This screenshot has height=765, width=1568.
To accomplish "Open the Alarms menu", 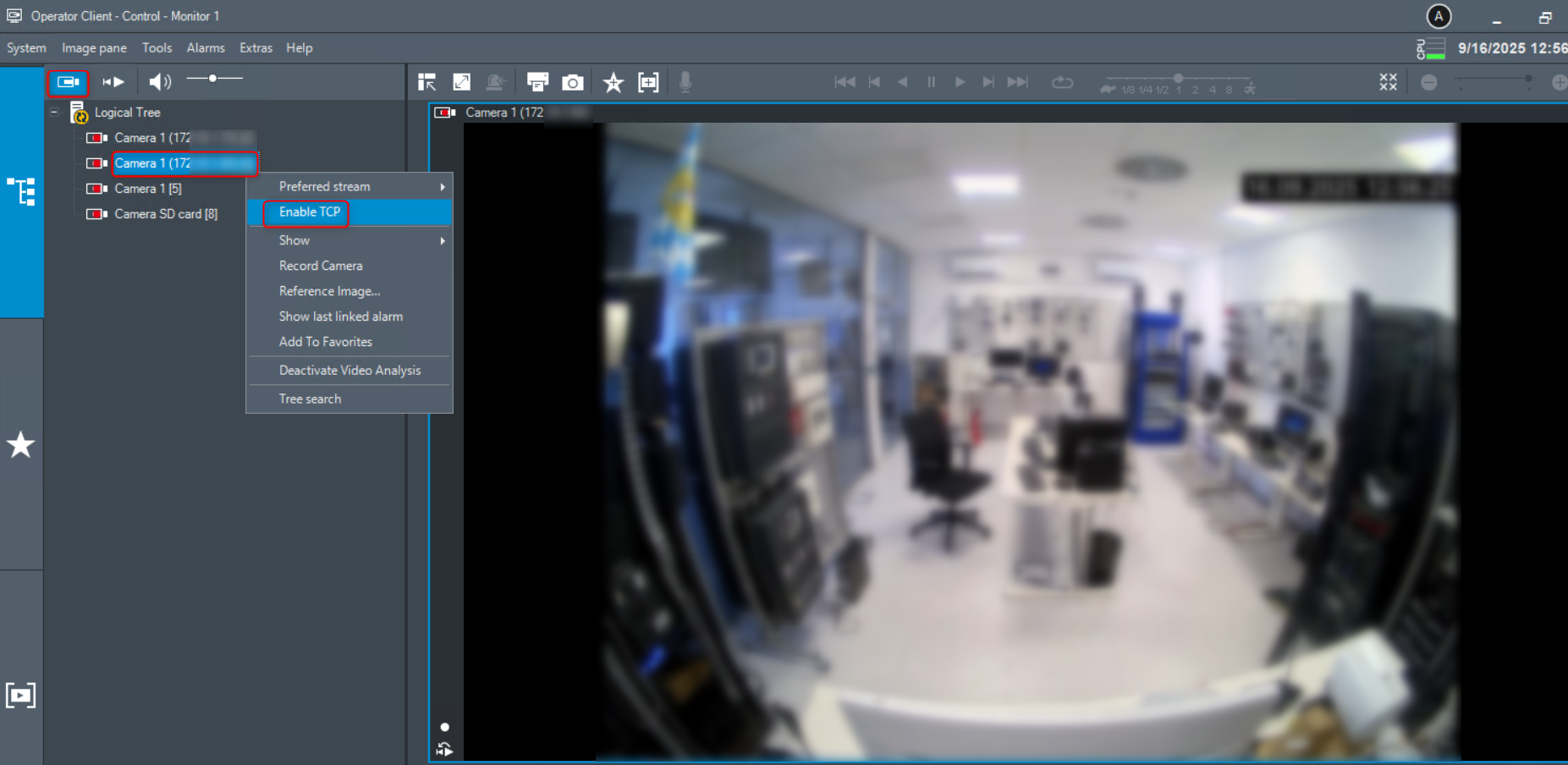I will coord(206,48).
